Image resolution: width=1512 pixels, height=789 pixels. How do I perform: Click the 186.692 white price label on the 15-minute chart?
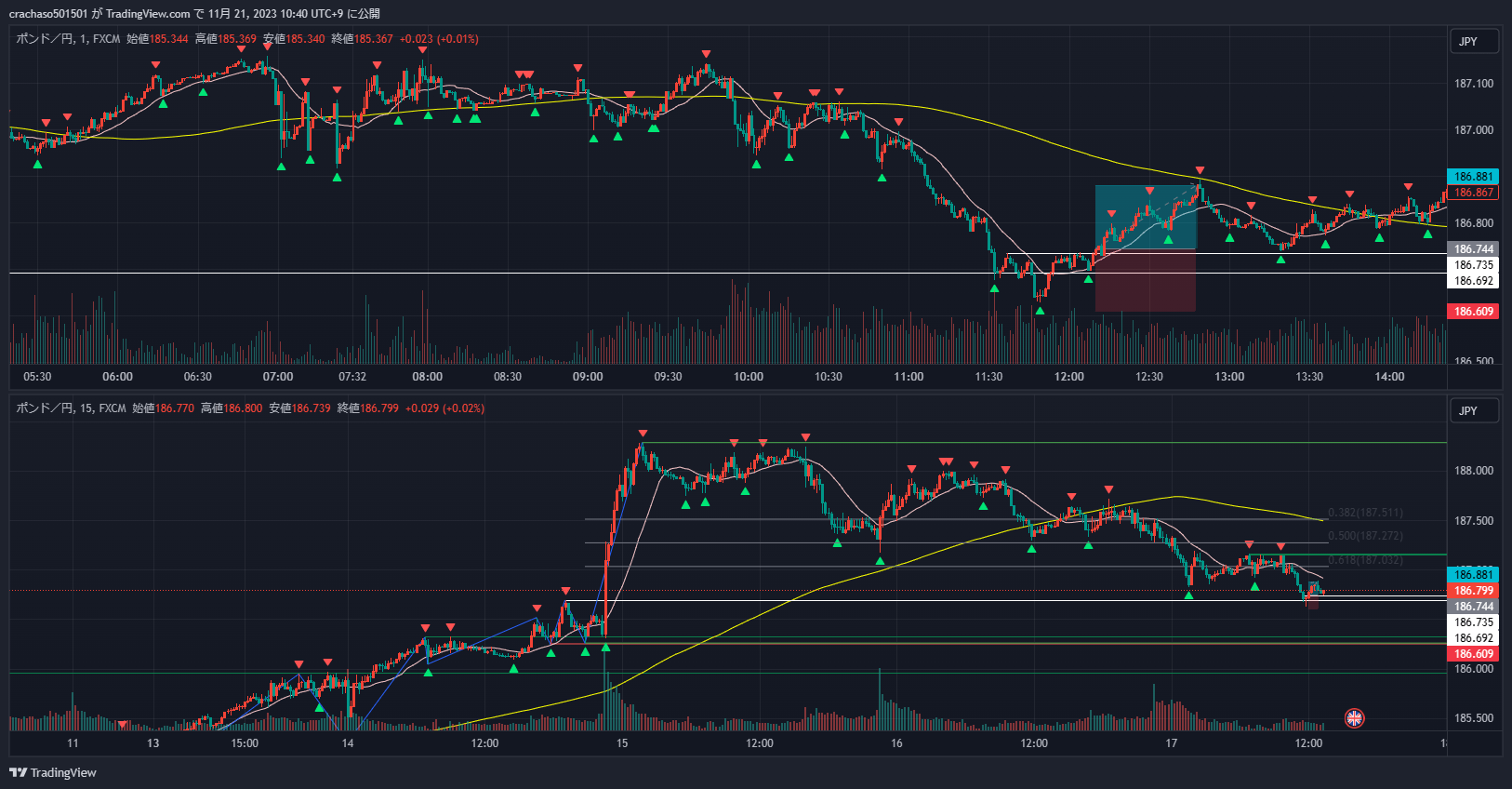[x=1473, y=638]
